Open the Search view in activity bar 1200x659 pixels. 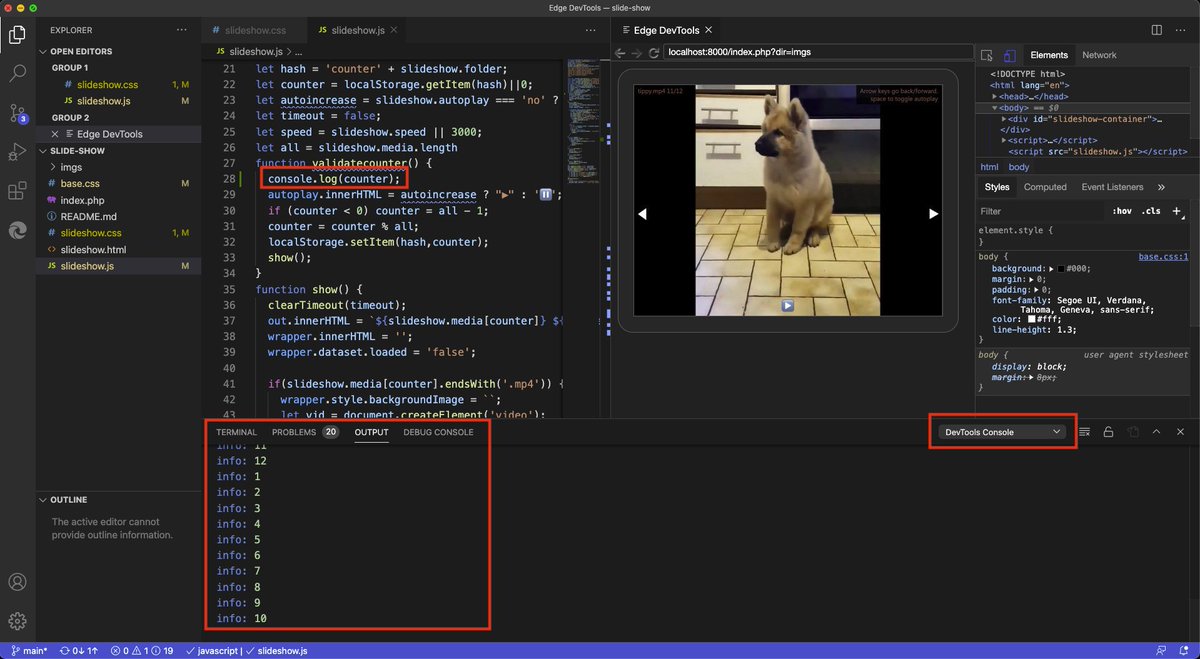[x=17, y=74]
